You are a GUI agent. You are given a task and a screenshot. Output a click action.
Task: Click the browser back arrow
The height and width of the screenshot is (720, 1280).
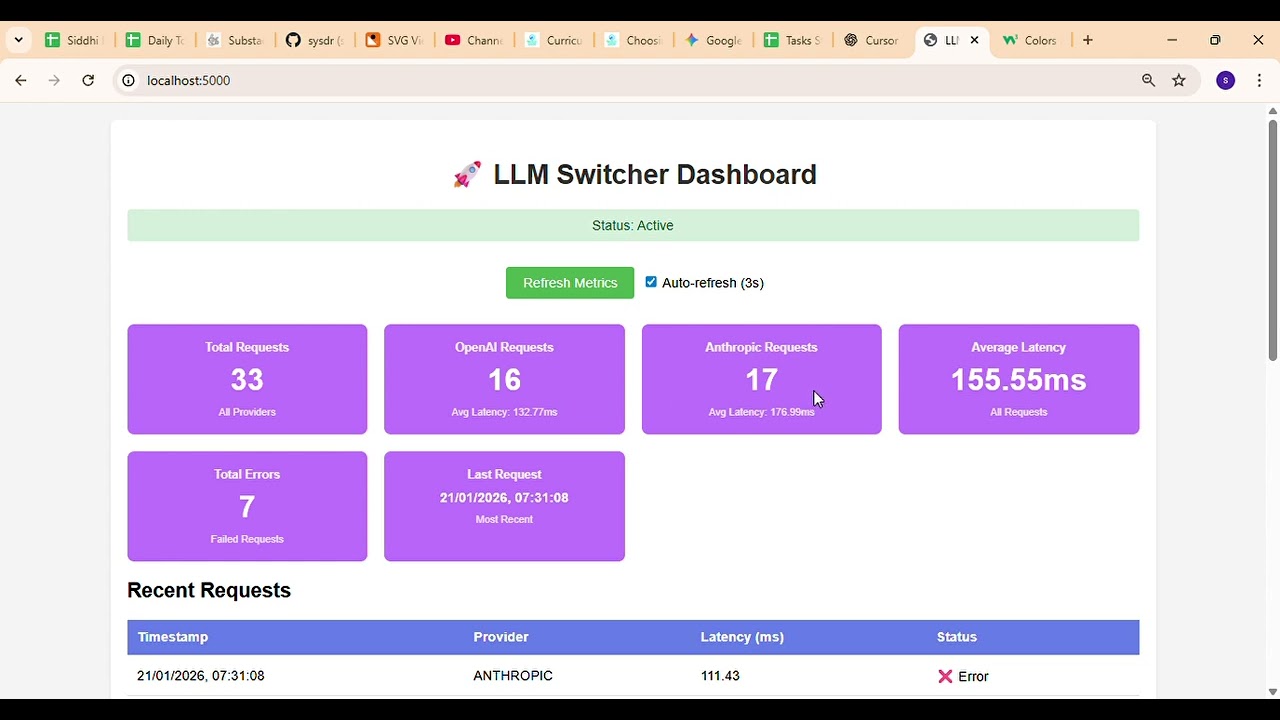click(20, 80)
